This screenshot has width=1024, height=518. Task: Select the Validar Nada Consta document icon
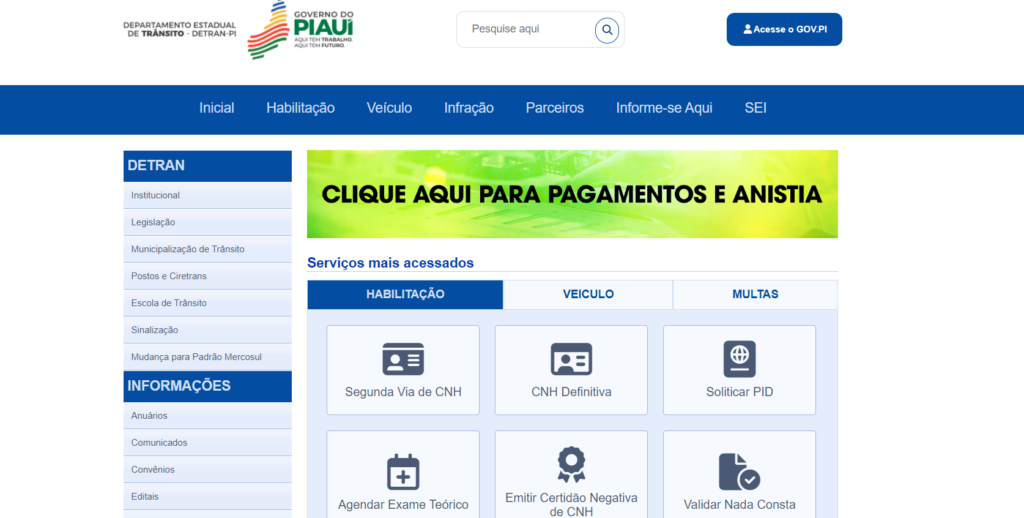[x=739, y=471]
